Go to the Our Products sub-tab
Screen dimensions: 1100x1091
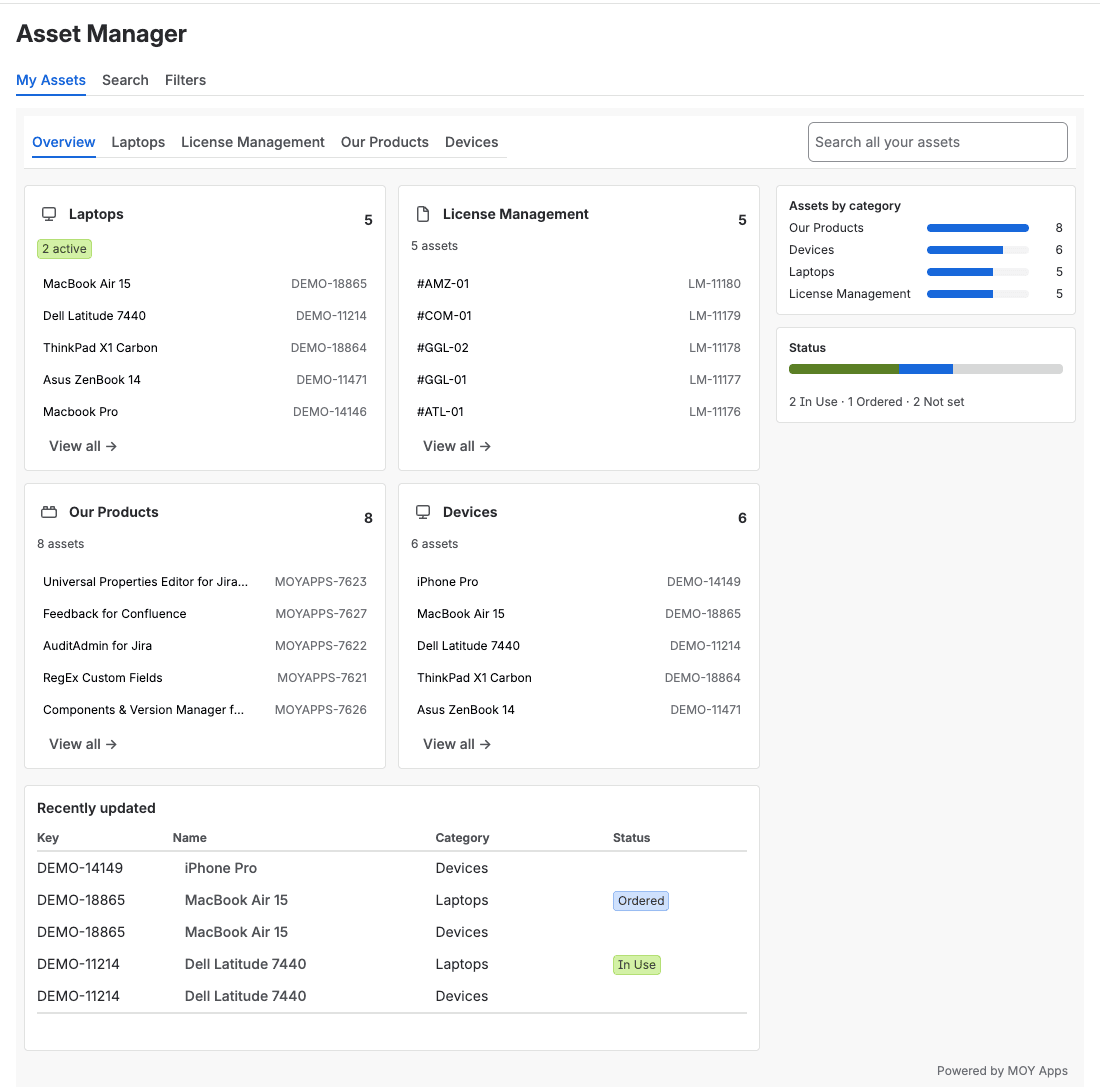384,142
